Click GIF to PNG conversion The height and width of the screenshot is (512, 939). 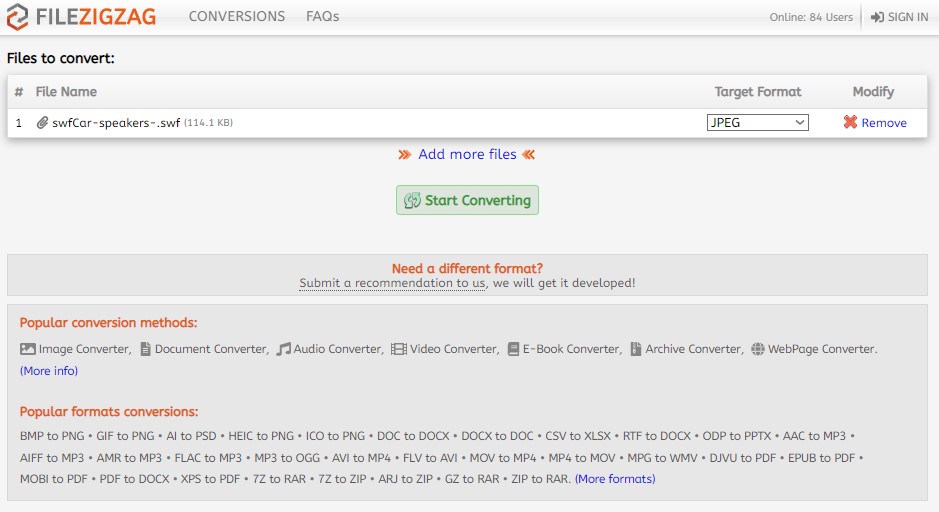point(125,436)
